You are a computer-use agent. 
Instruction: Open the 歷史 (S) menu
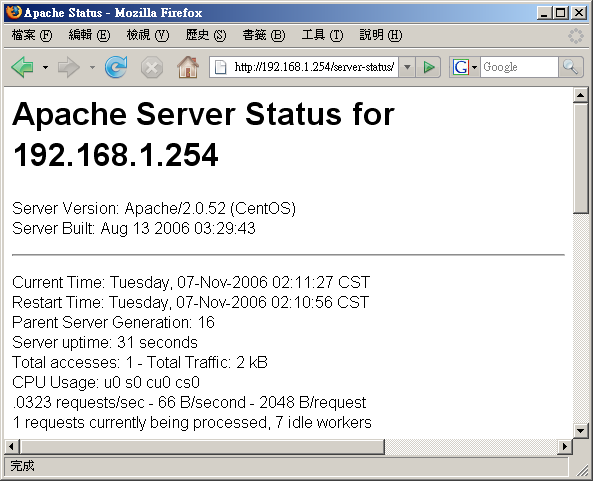[206, 36]
